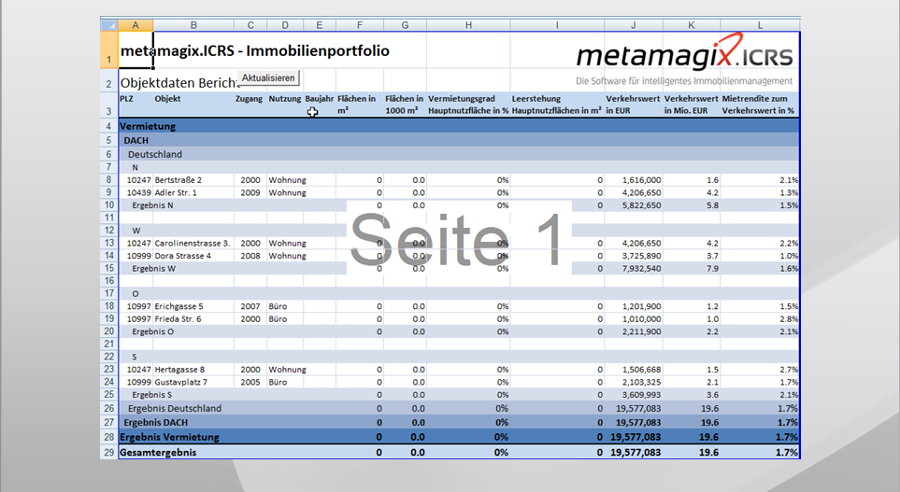
Task: Click the 'Objektdaten Bericht' cell
Action: point(179,83)
